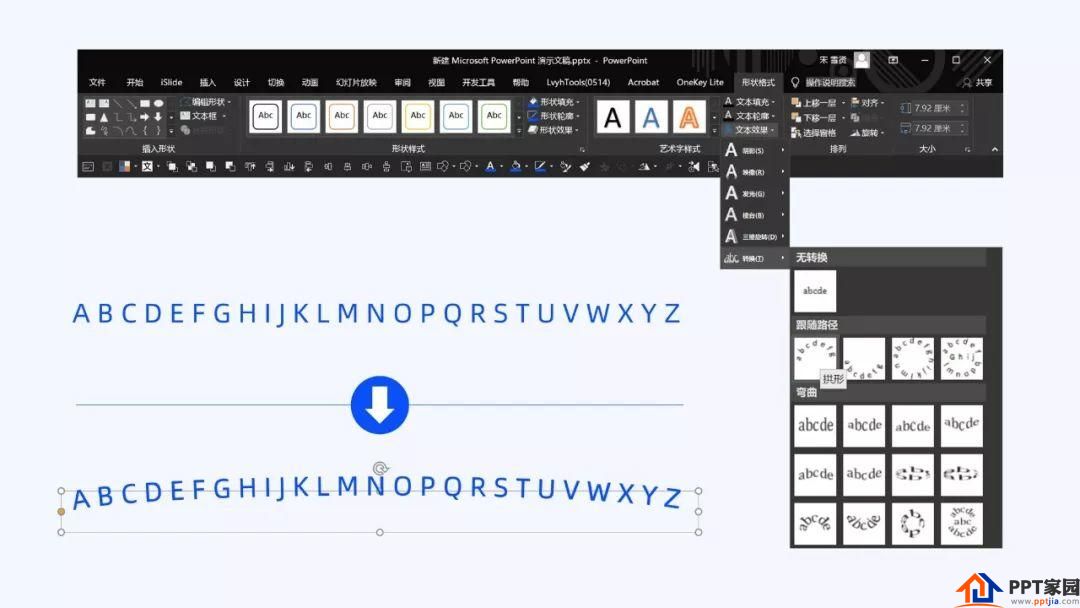Expand the WordArt styles gallery more arrow
This screenshot has height=608, width=1080.
[x=714, y=129]
